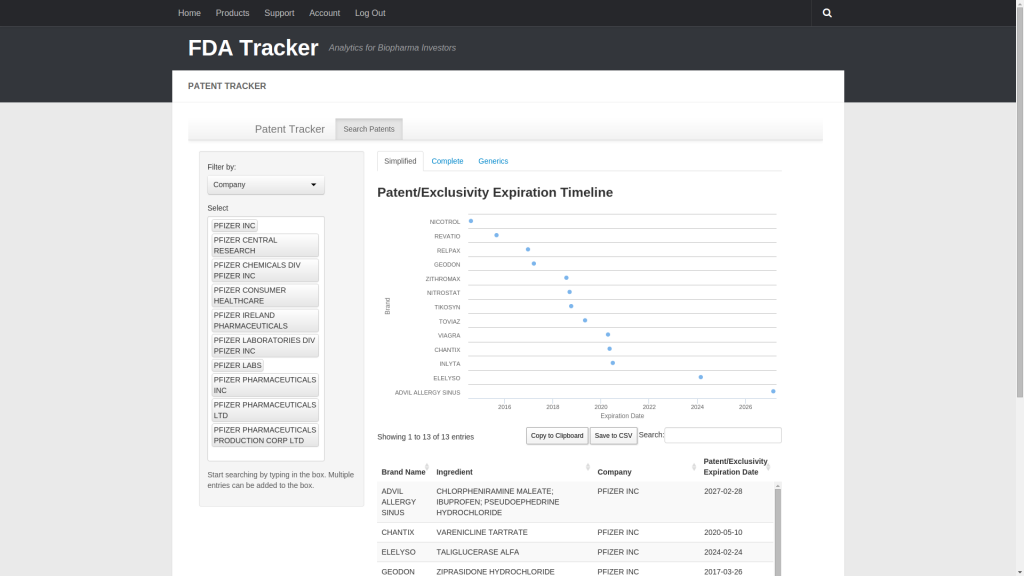Click the REVATIO data point on chart
The height and width of the screenshot is (576, 1024).
pos(496,235)
